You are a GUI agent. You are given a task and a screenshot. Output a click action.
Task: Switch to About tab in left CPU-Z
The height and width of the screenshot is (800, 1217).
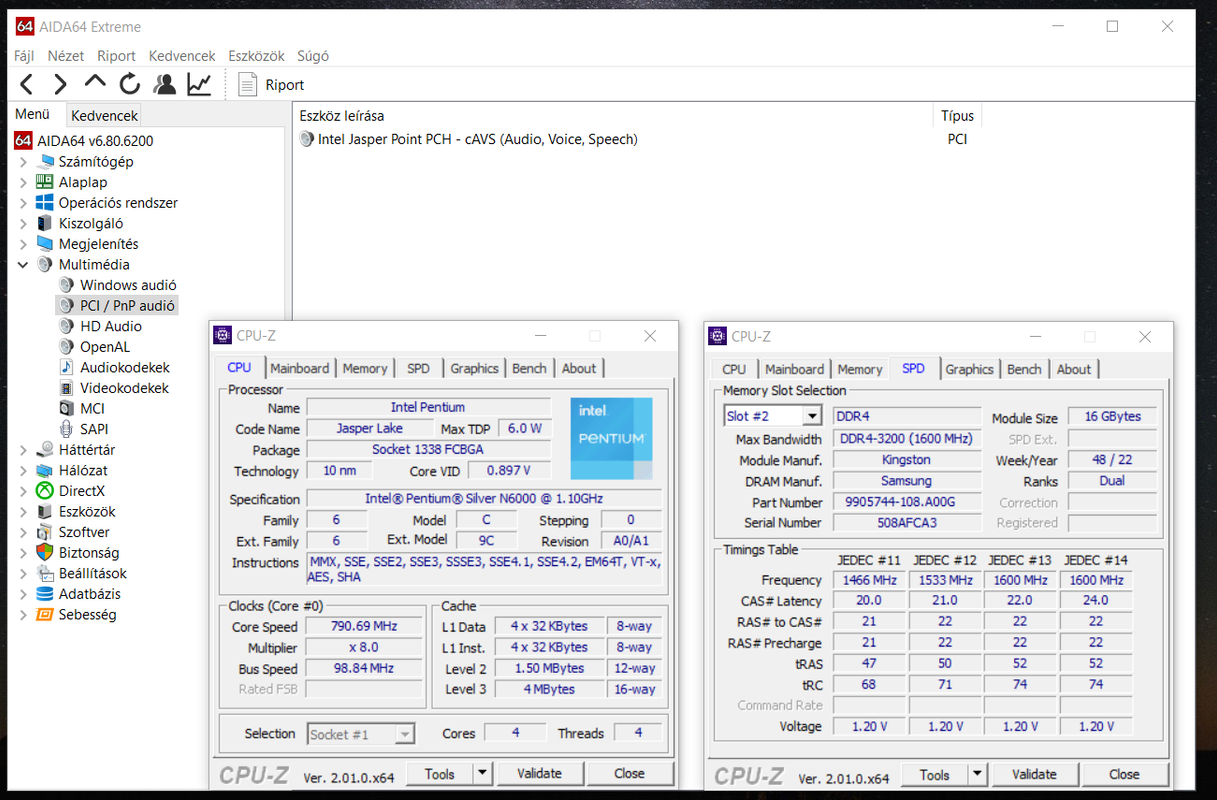(579, 369)
